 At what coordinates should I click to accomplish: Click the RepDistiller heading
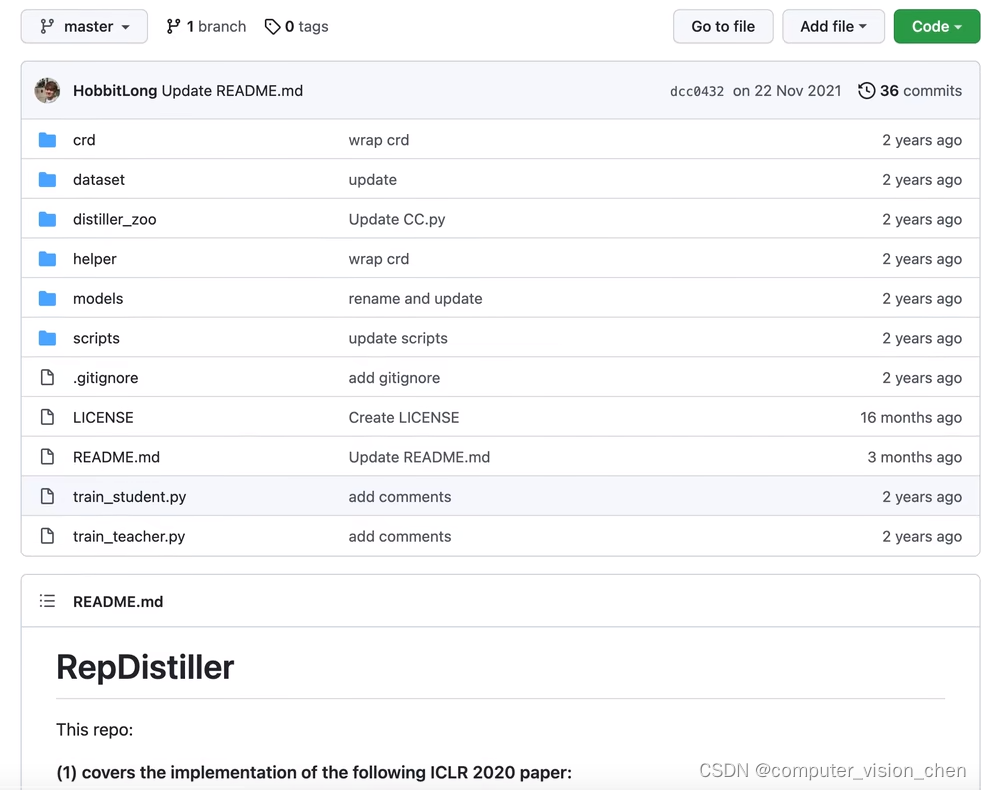(x=145, y=667)
